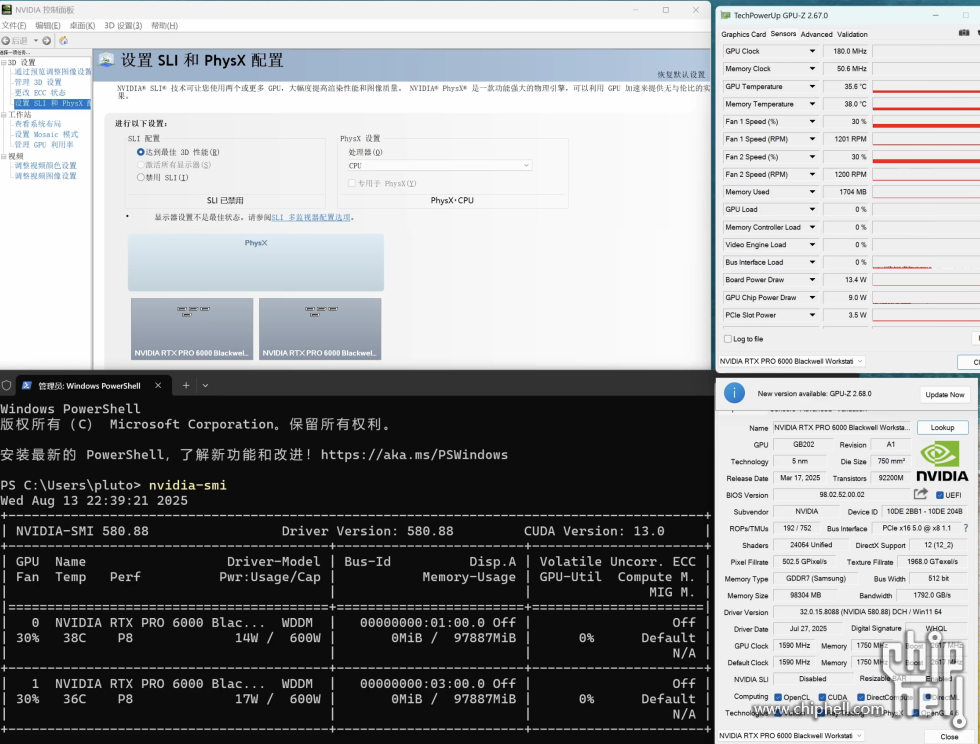The width and height of the screenshot is (980, 744).
Task: Open the terminal tab list dropdown chevron
Action: pos(205,386)
